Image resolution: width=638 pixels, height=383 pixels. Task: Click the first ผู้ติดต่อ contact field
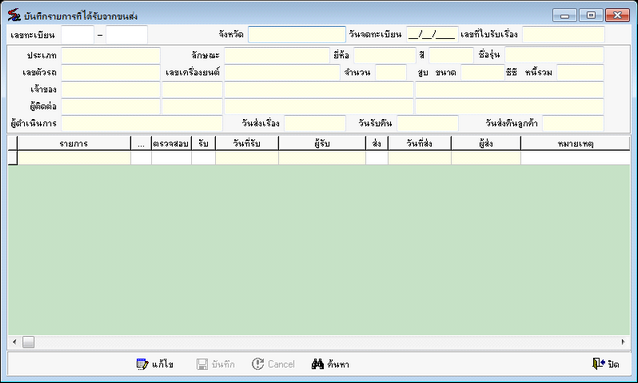[x=111, y=107]
